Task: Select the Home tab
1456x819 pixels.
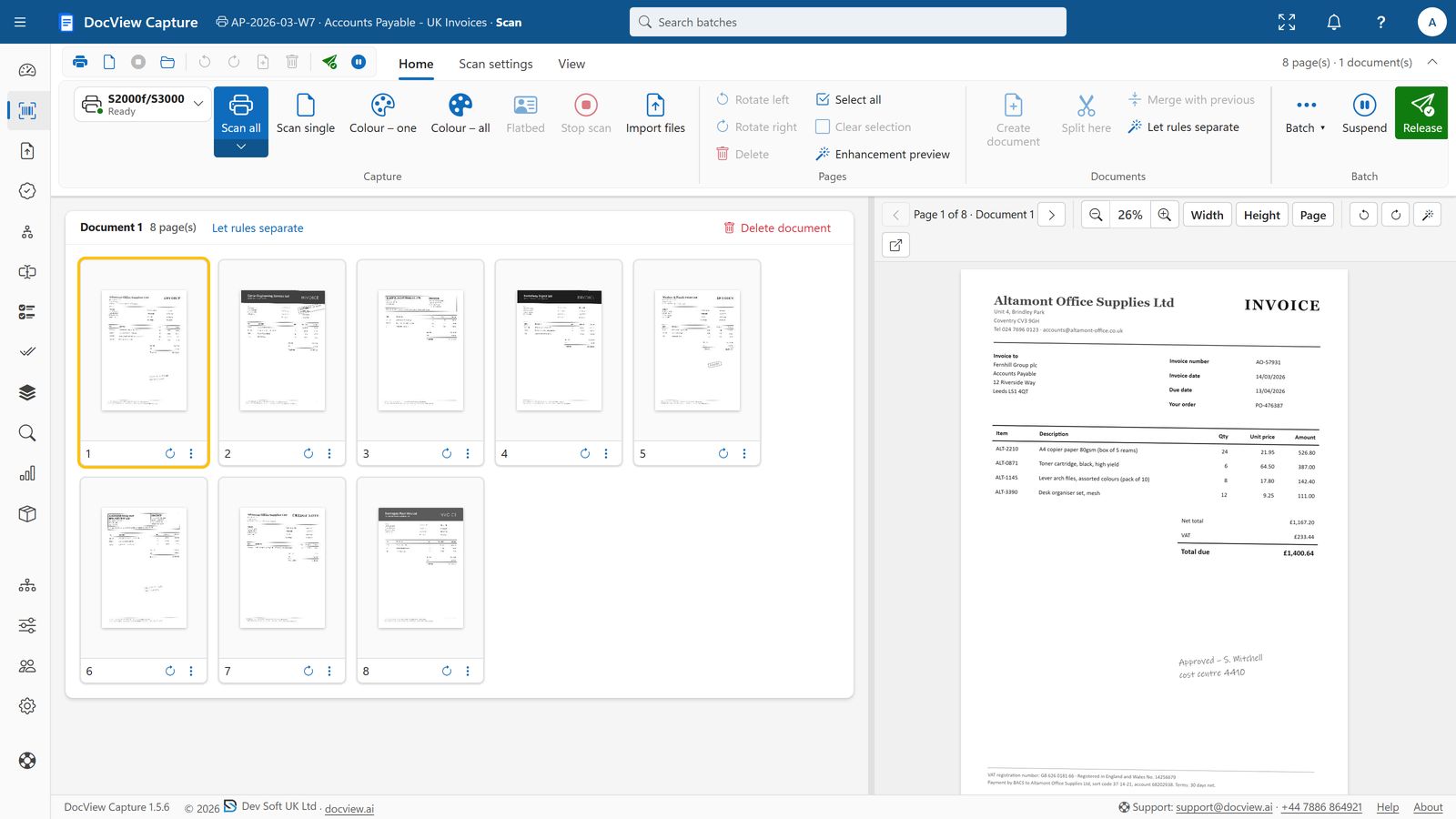Action: (x=416, y=64)
